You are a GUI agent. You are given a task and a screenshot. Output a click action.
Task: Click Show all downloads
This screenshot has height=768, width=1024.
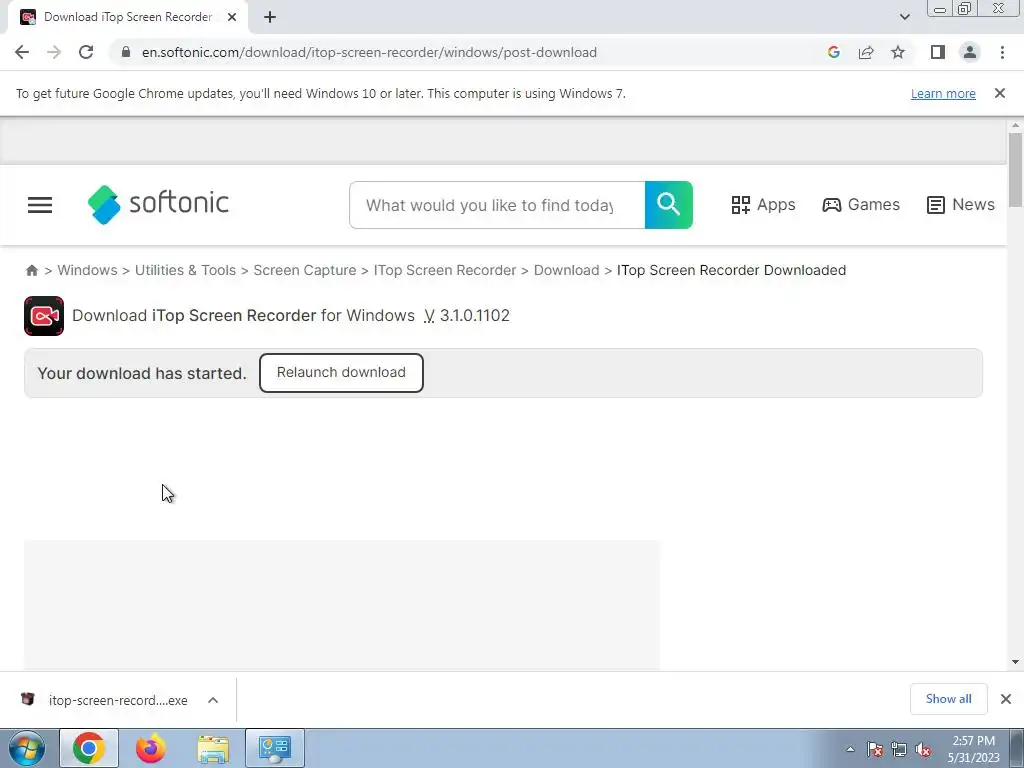pos(948,699)
